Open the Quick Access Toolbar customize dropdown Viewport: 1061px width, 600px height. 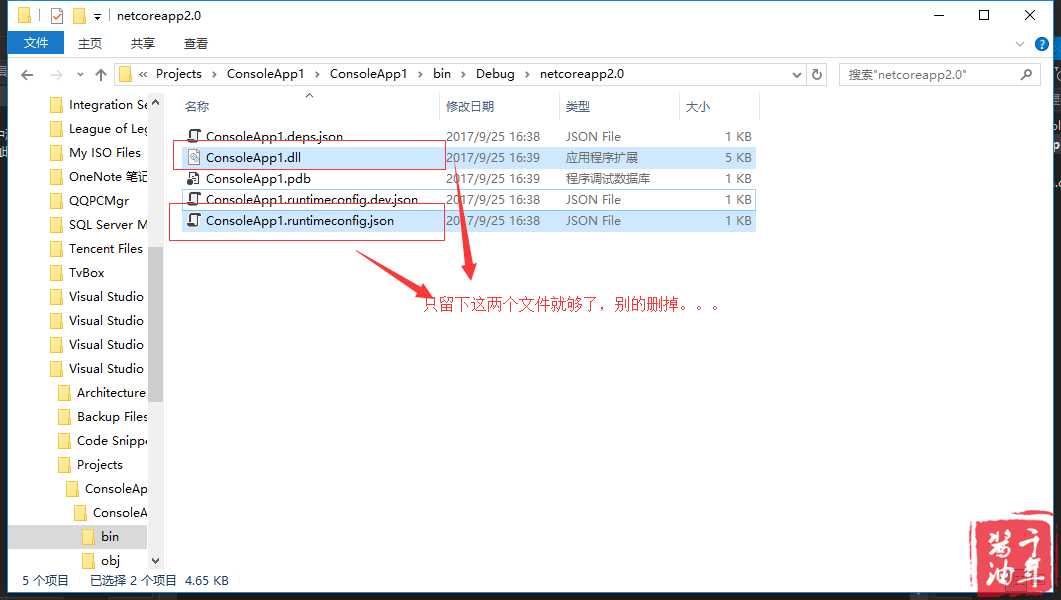pyautogui.click(x=97, y=17)
